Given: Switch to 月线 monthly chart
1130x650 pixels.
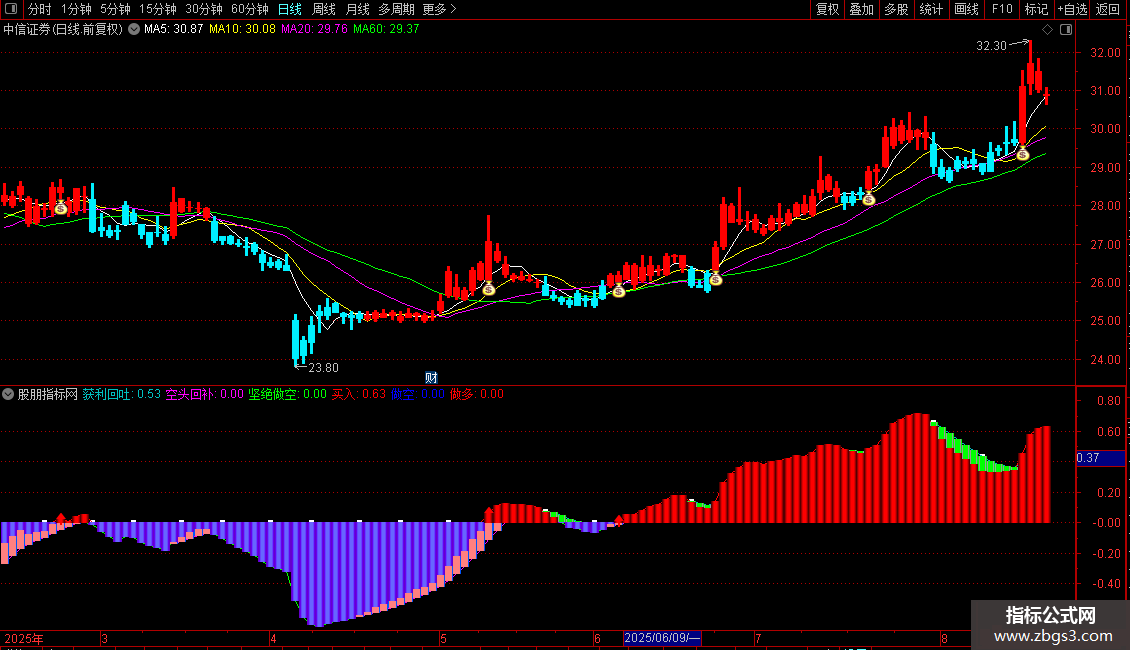Looking at the screenshot, I should coord(357,9).
